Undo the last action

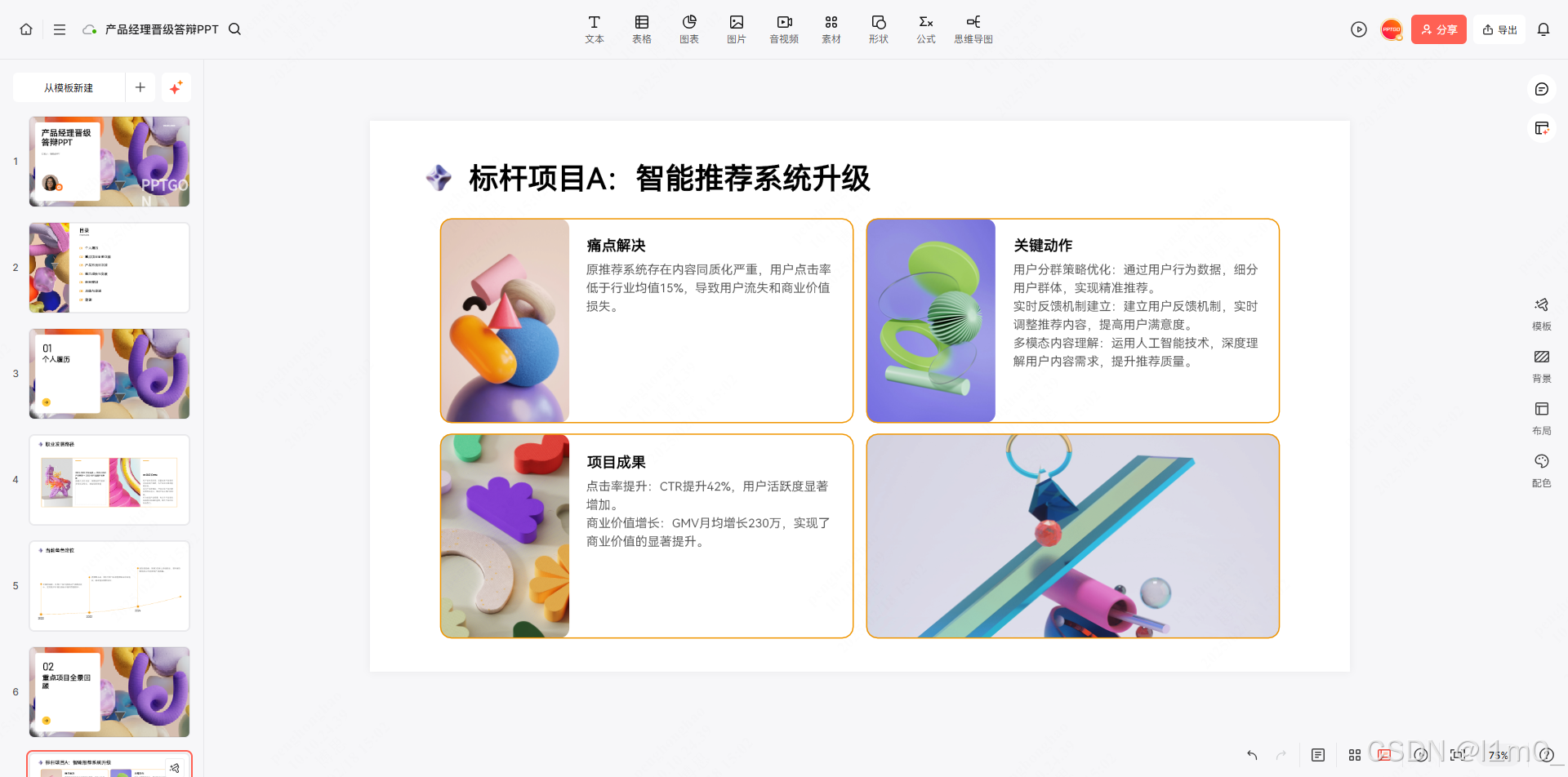click(1252, 755)
